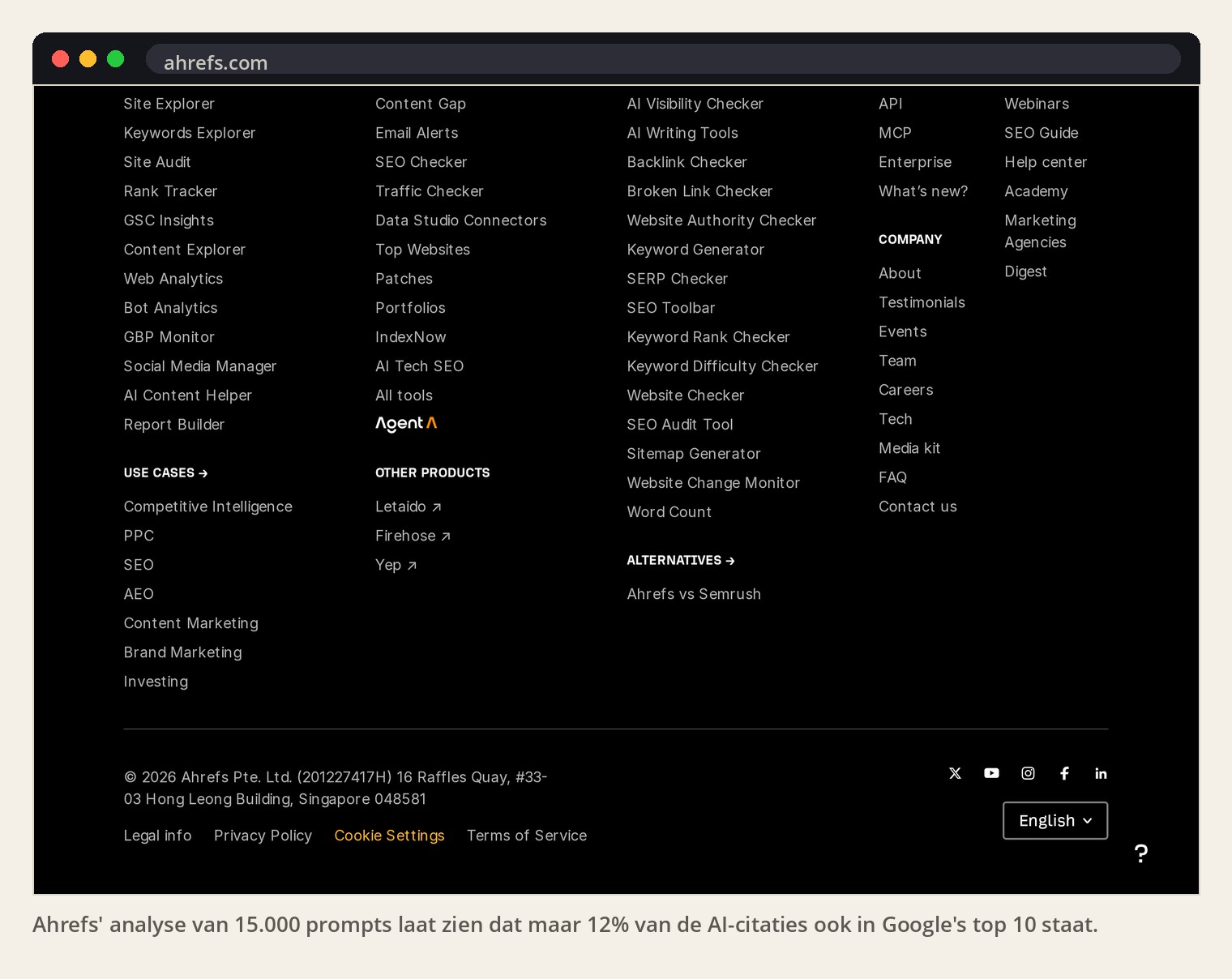Open Letaido external product link
The height and width of the screenshot is (979, 1232).
click(409, 507)
